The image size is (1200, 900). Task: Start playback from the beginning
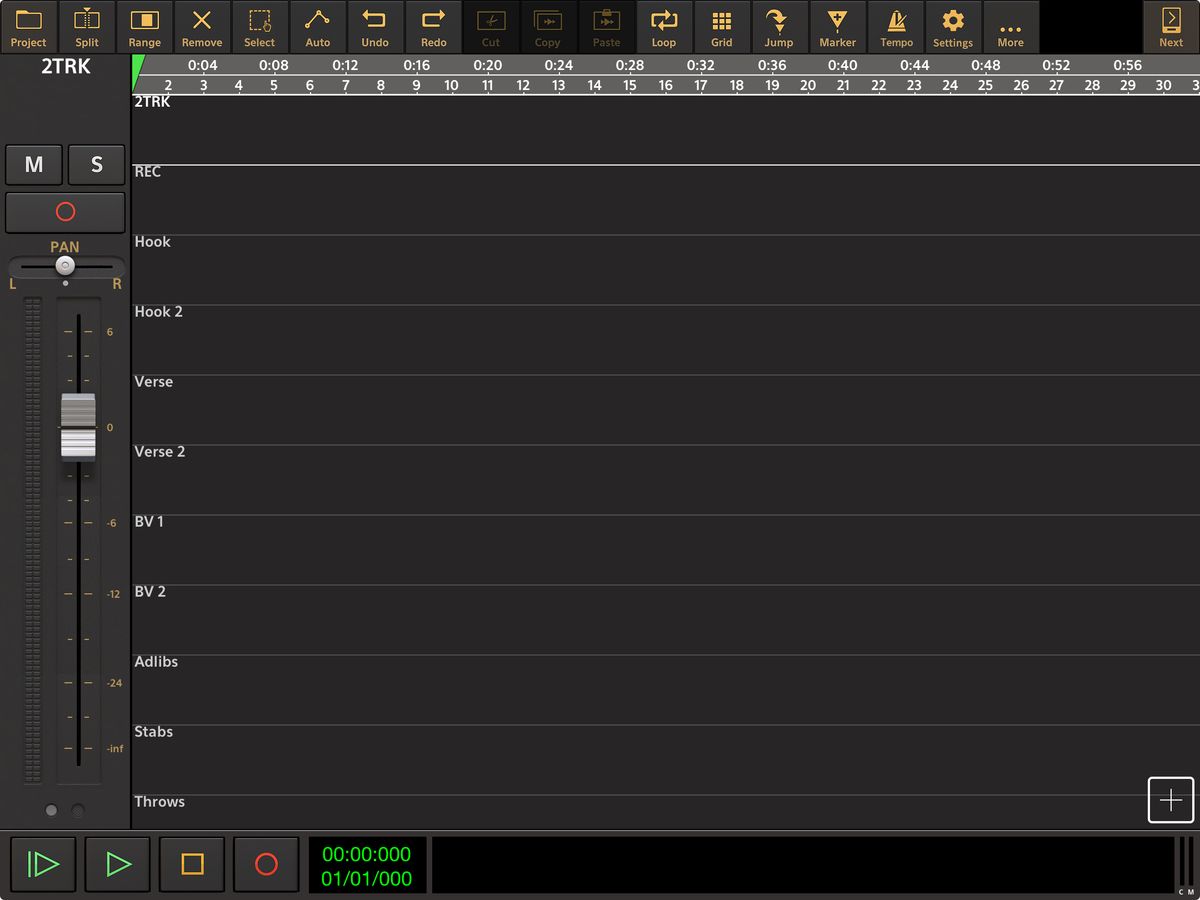coord(43,864)
